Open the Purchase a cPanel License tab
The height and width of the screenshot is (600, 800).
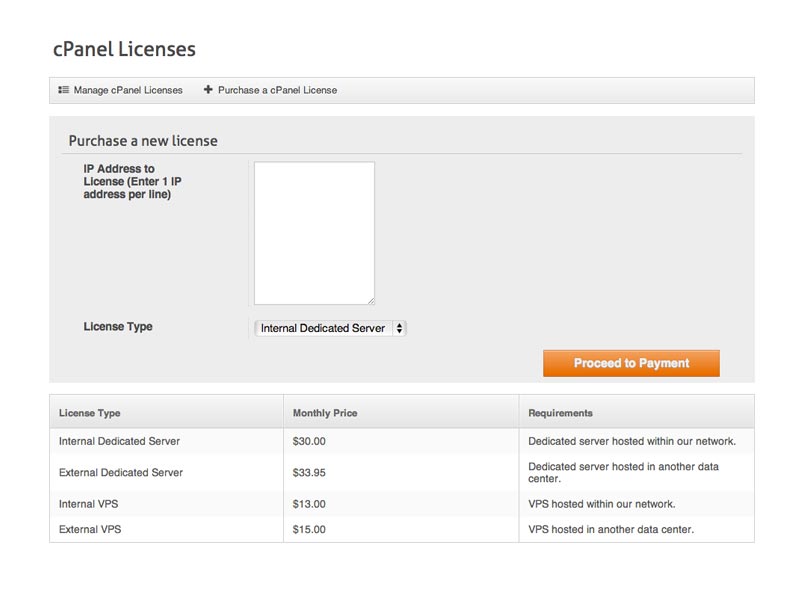tap(270, 90)
